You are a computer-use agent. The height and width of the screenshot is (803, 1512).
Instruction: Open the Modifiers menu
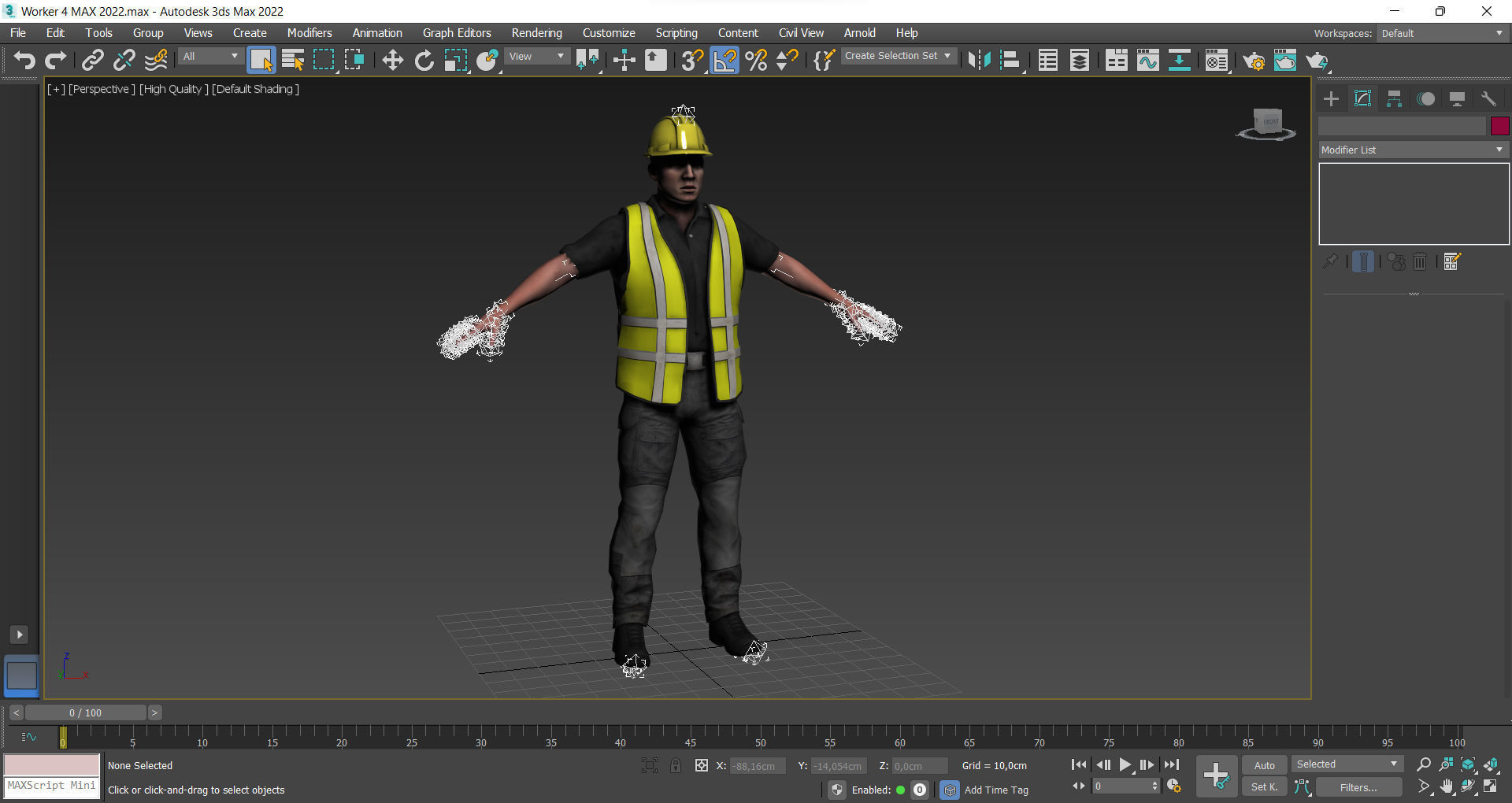click(309, 33)
